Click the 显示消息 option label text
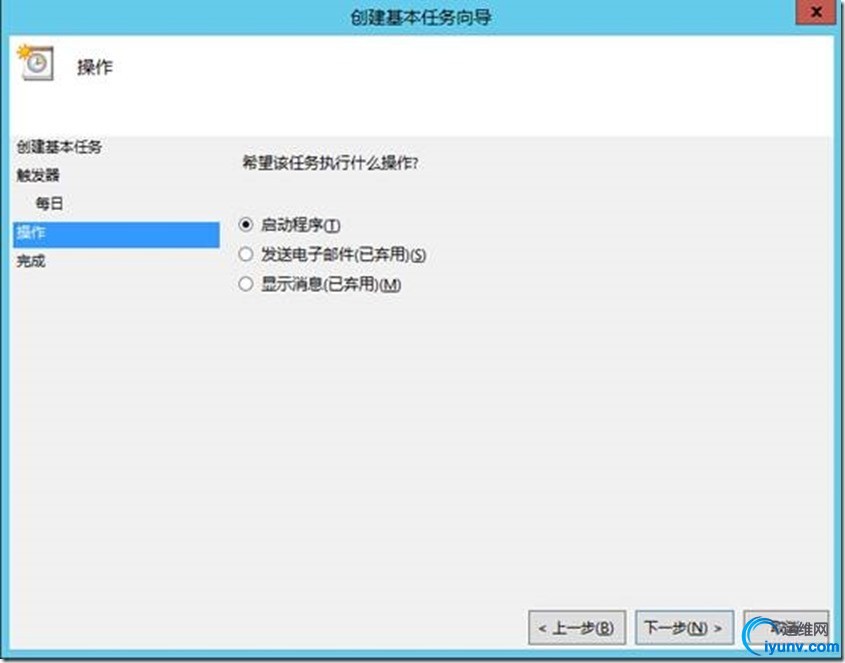Viewport: 845px width, 663px height. pyautogui.click(x=292, y=284)
